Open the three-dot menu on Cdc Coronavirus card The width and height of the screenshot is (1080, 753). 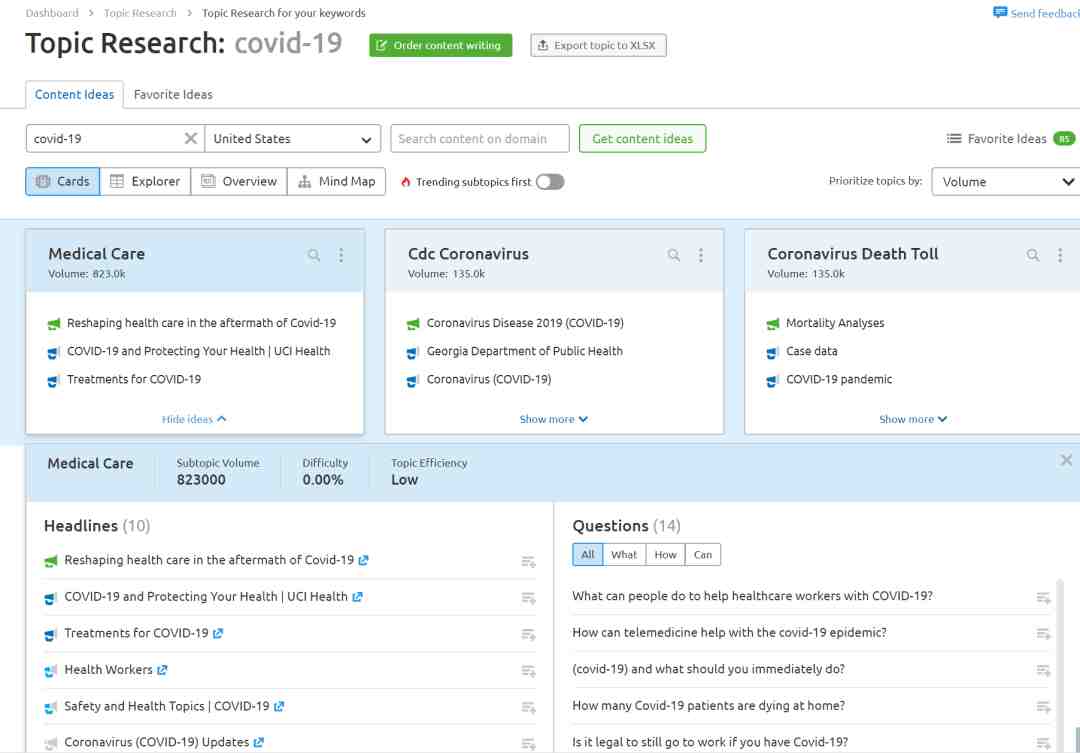point(700,256)
